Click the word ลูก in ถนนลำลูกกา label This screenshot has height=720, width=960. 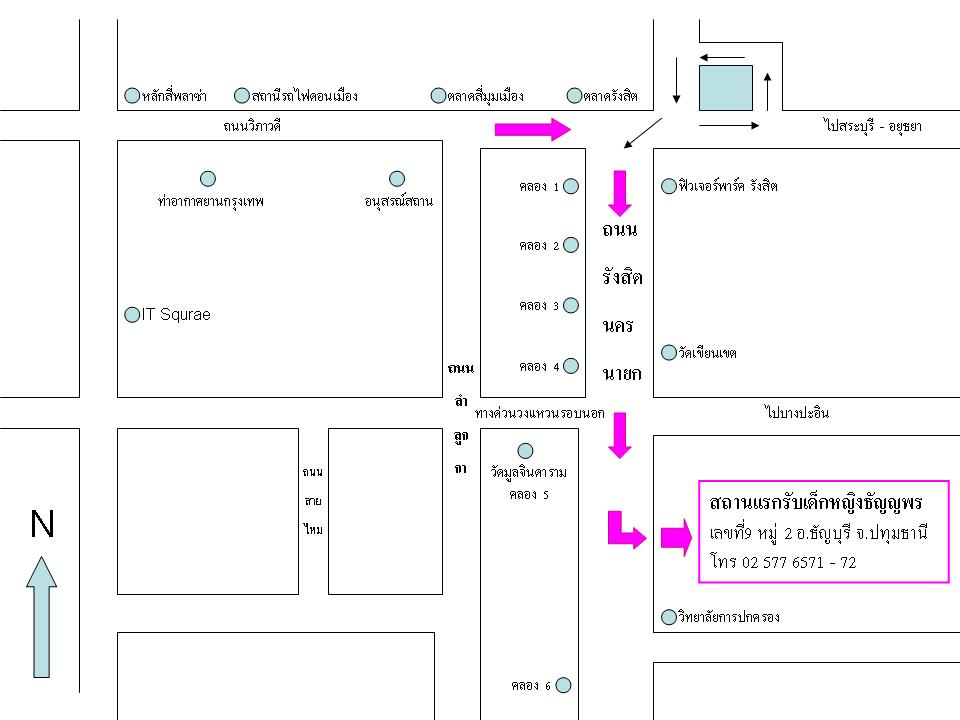pos(461,437)
